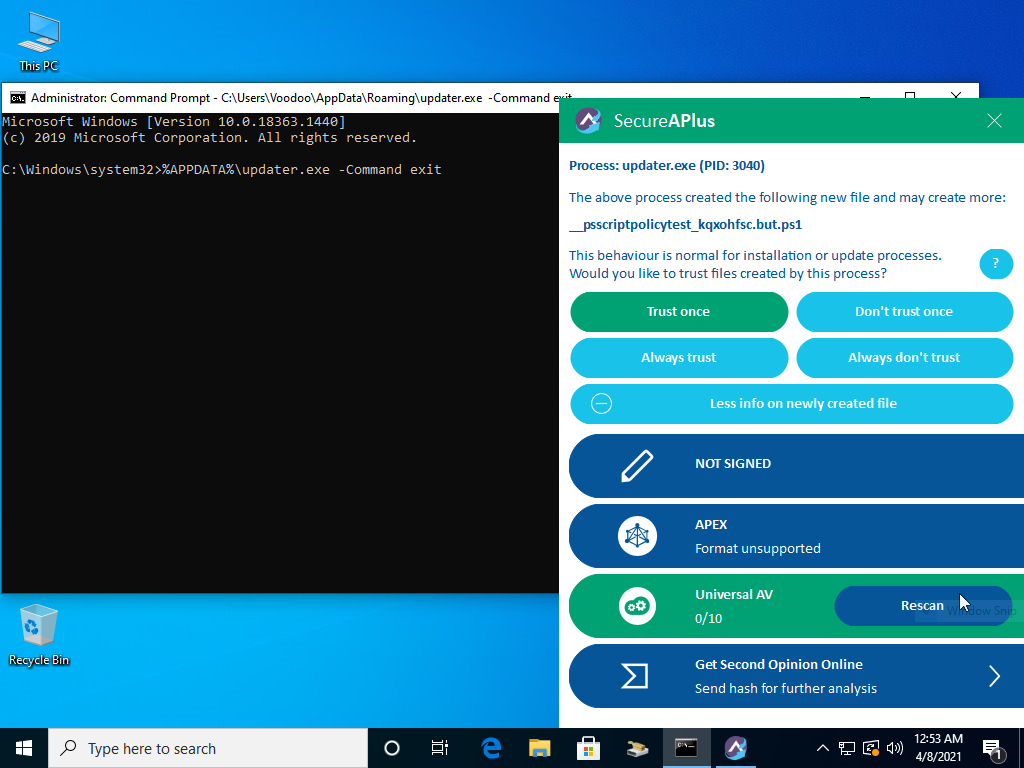1024x768 pixels.
Task: Rescan file with Universal AV
Action: pyautogui.click(x=922, y=606)
